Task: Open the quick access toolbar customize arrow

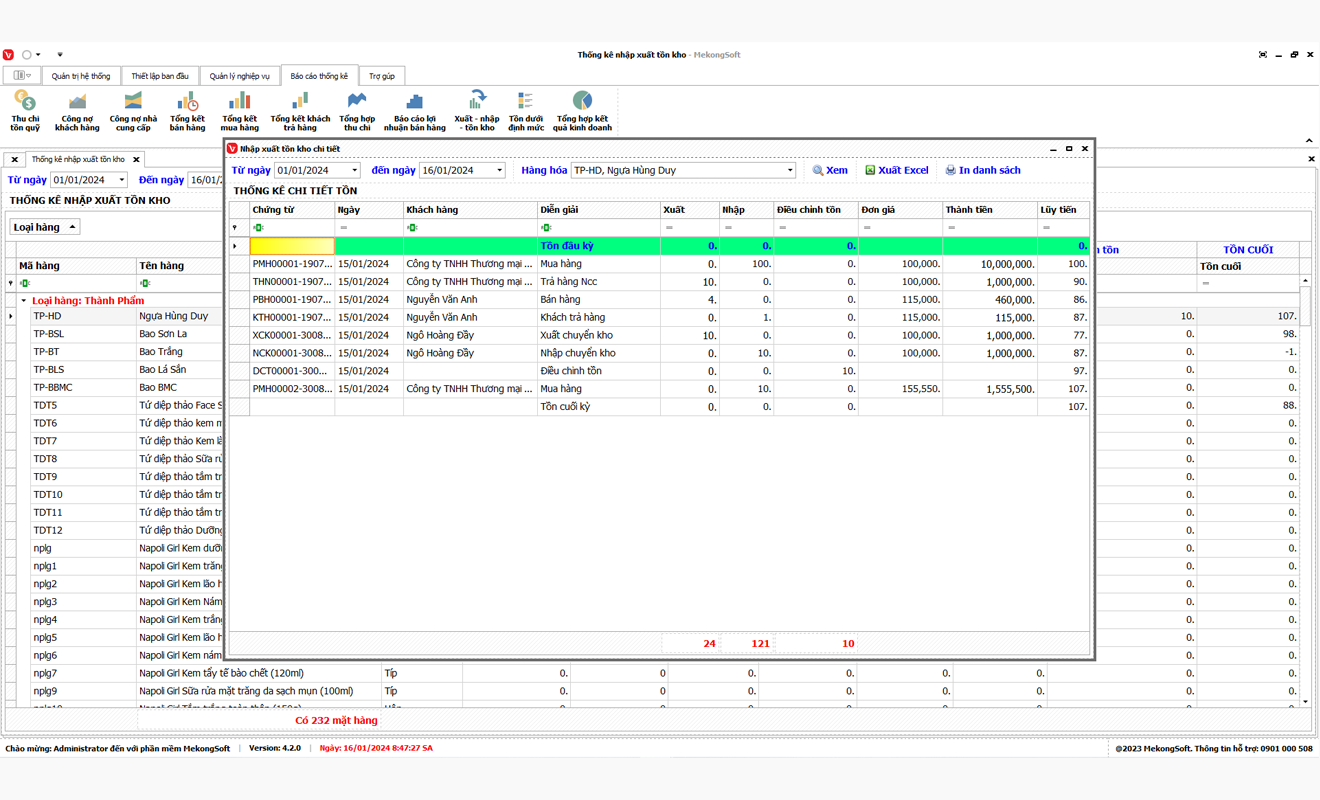Action: point(60,55)
